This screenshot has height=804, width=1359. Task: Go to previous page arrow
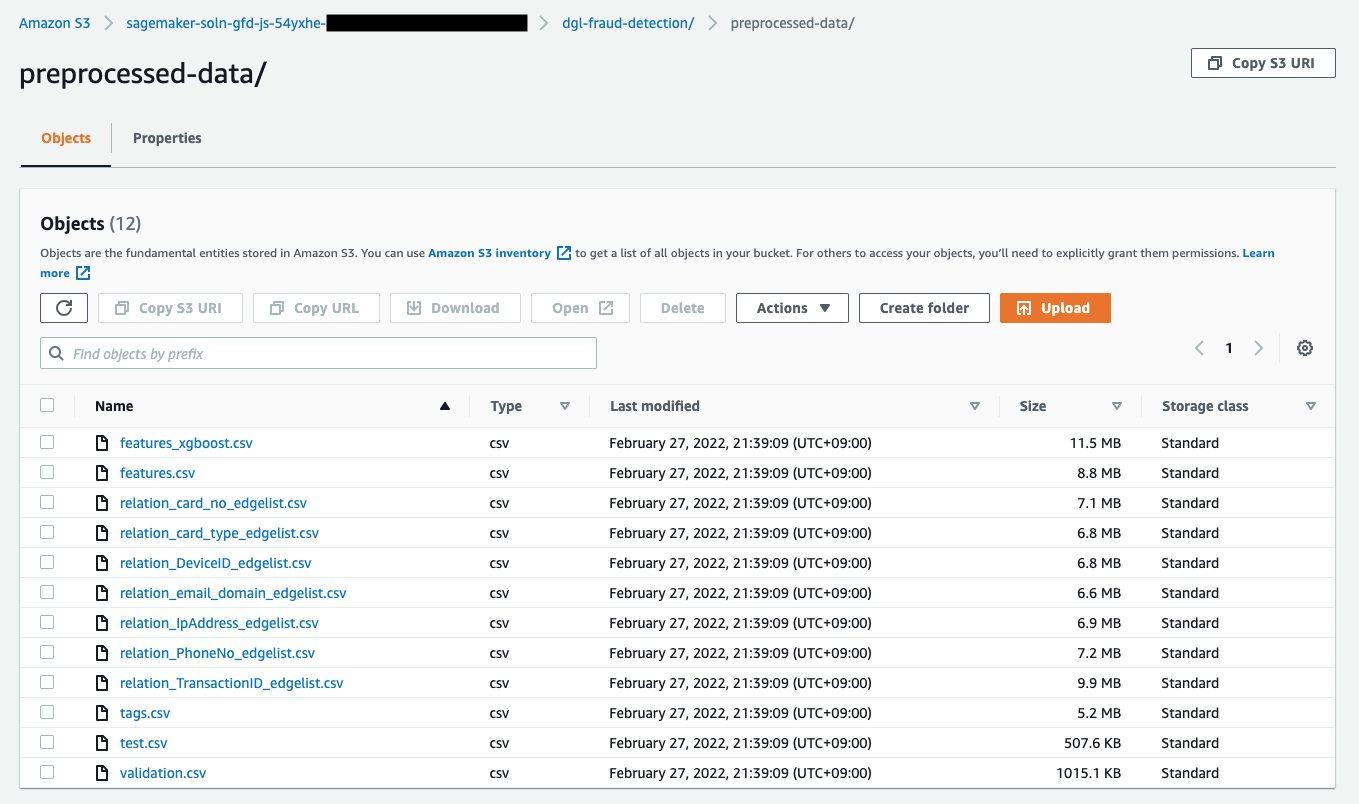point(1199,348)
